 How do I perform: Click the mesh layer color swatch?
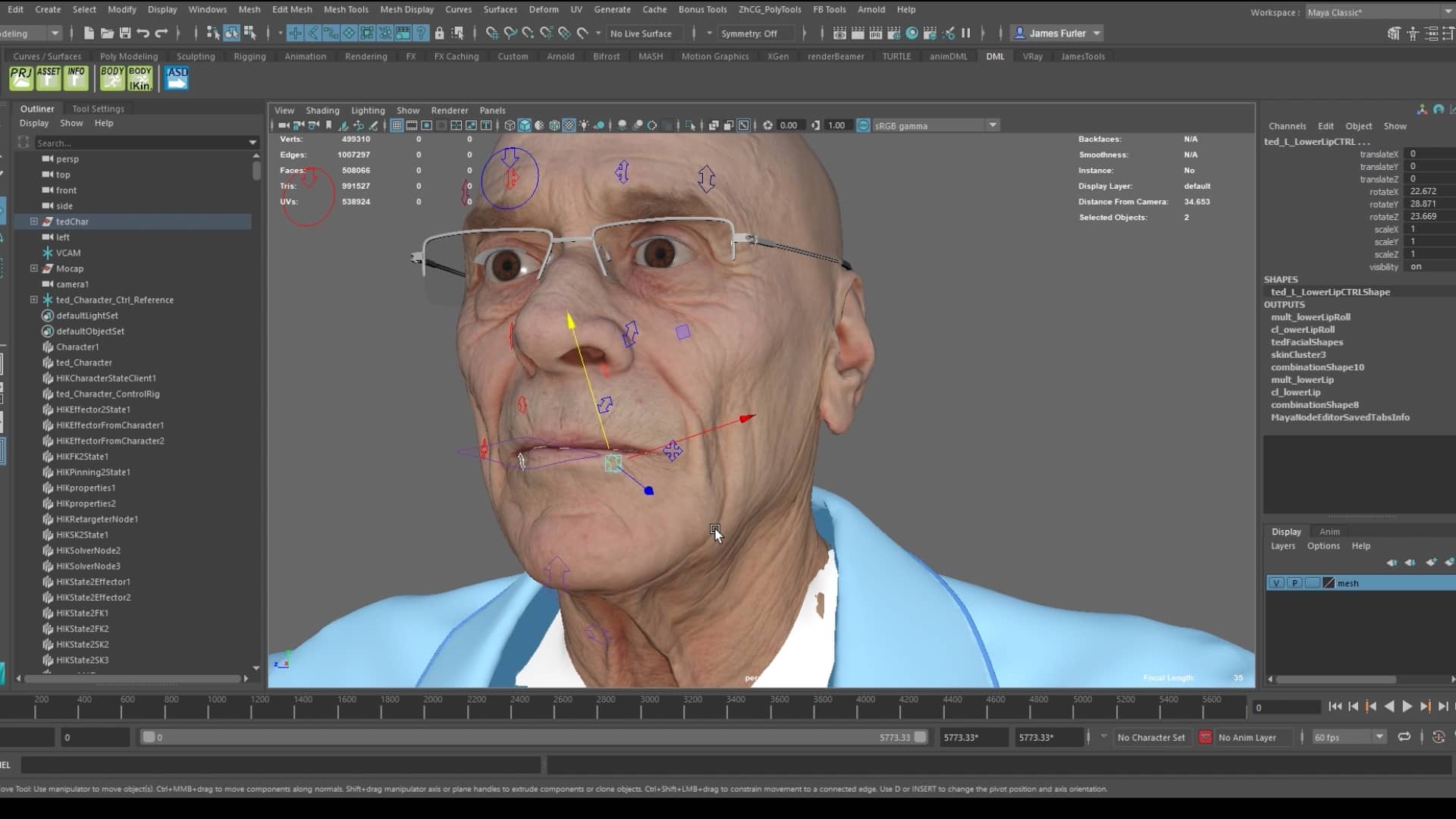click(1328, 583)
